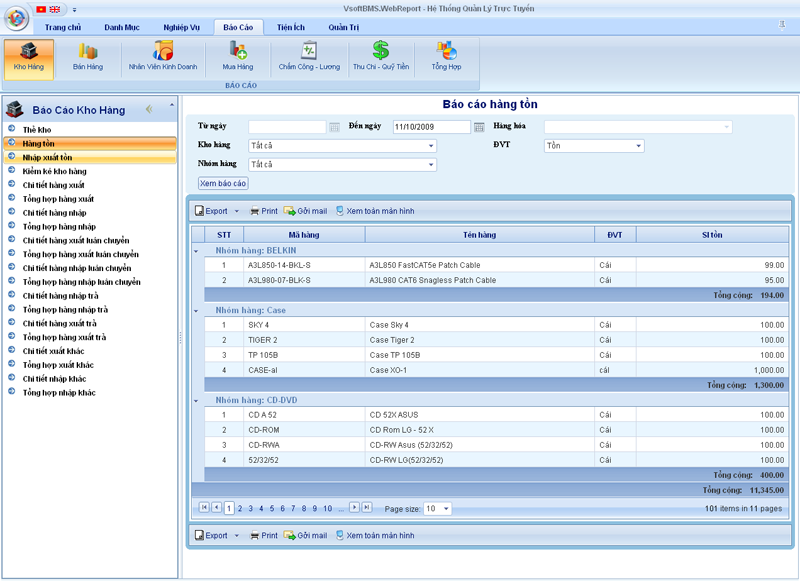Expand the ĐVT dropdown
Image resolution: width=800 pixels, height=581 pixels.
638,146
